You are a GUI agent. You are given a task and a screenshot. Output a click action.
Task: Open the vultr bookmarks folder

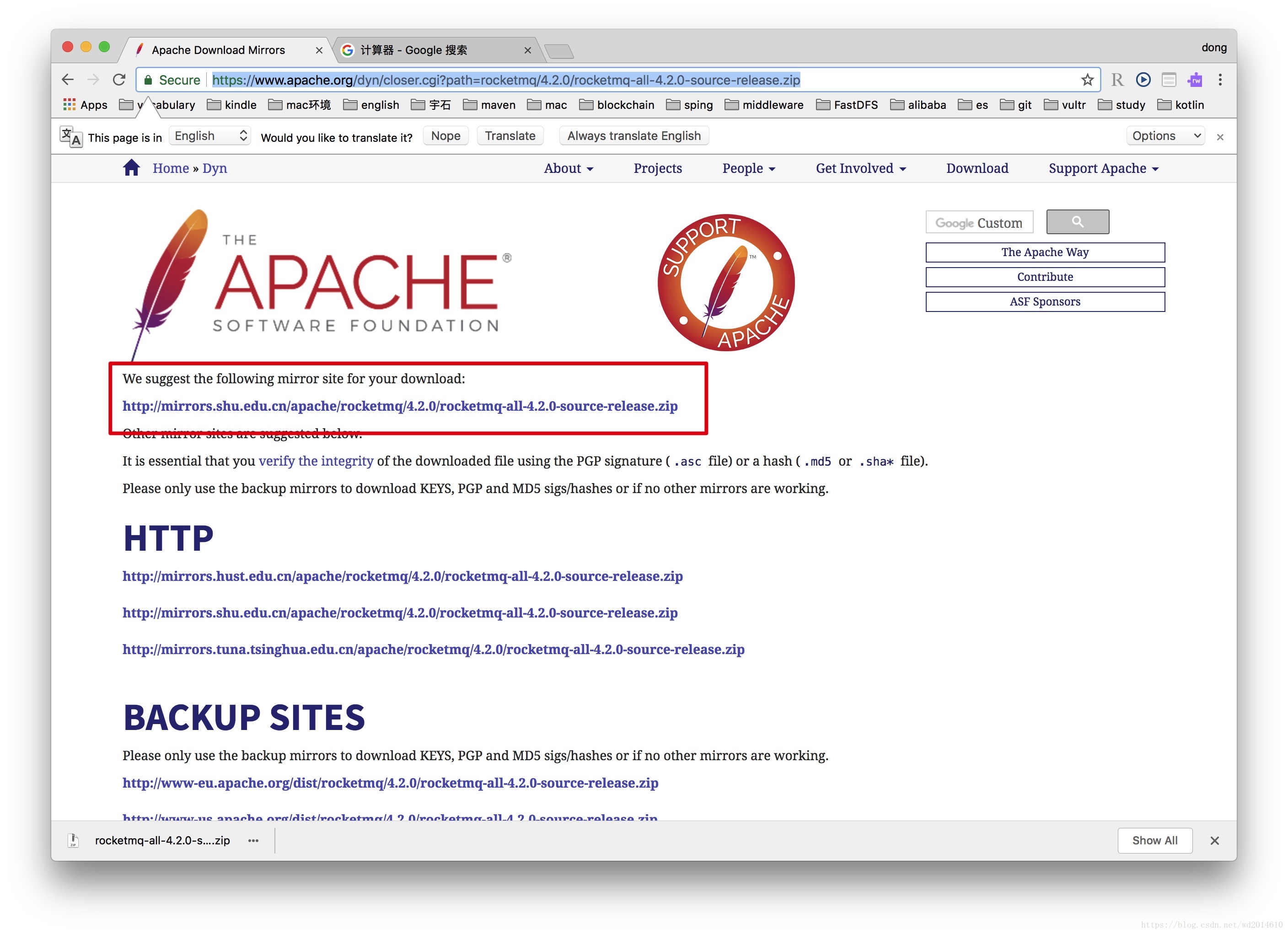click(1065, 105)
